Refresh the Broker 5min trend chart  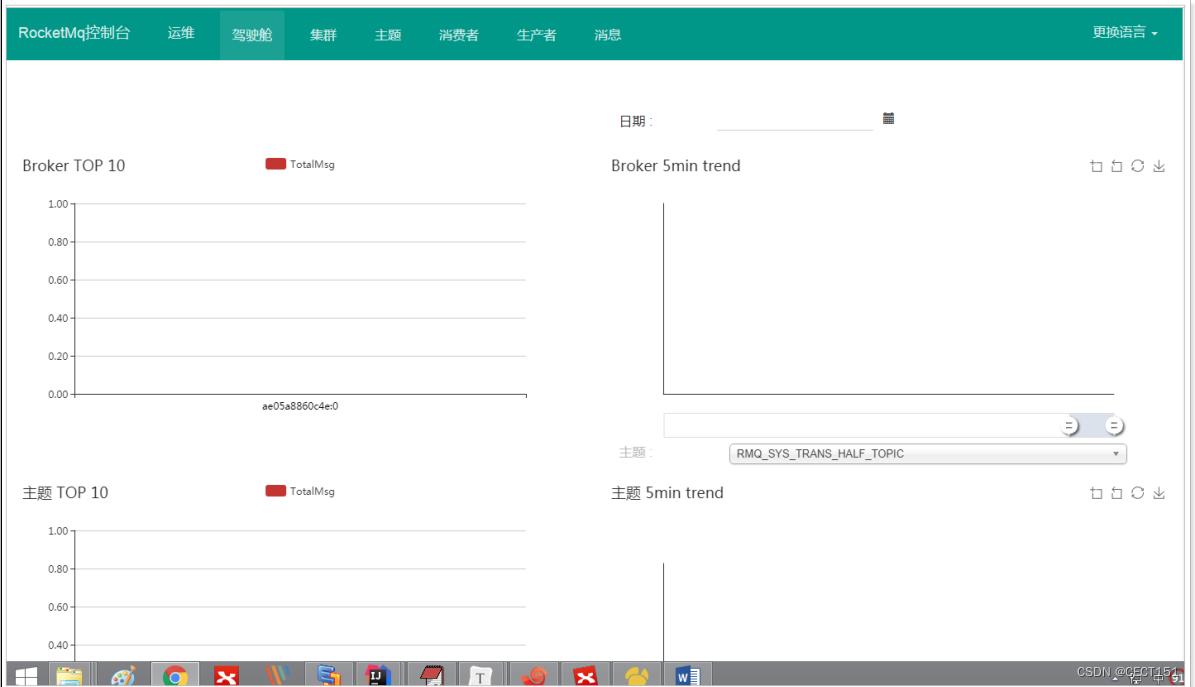pyautogui.click(x=1138, y=166)
